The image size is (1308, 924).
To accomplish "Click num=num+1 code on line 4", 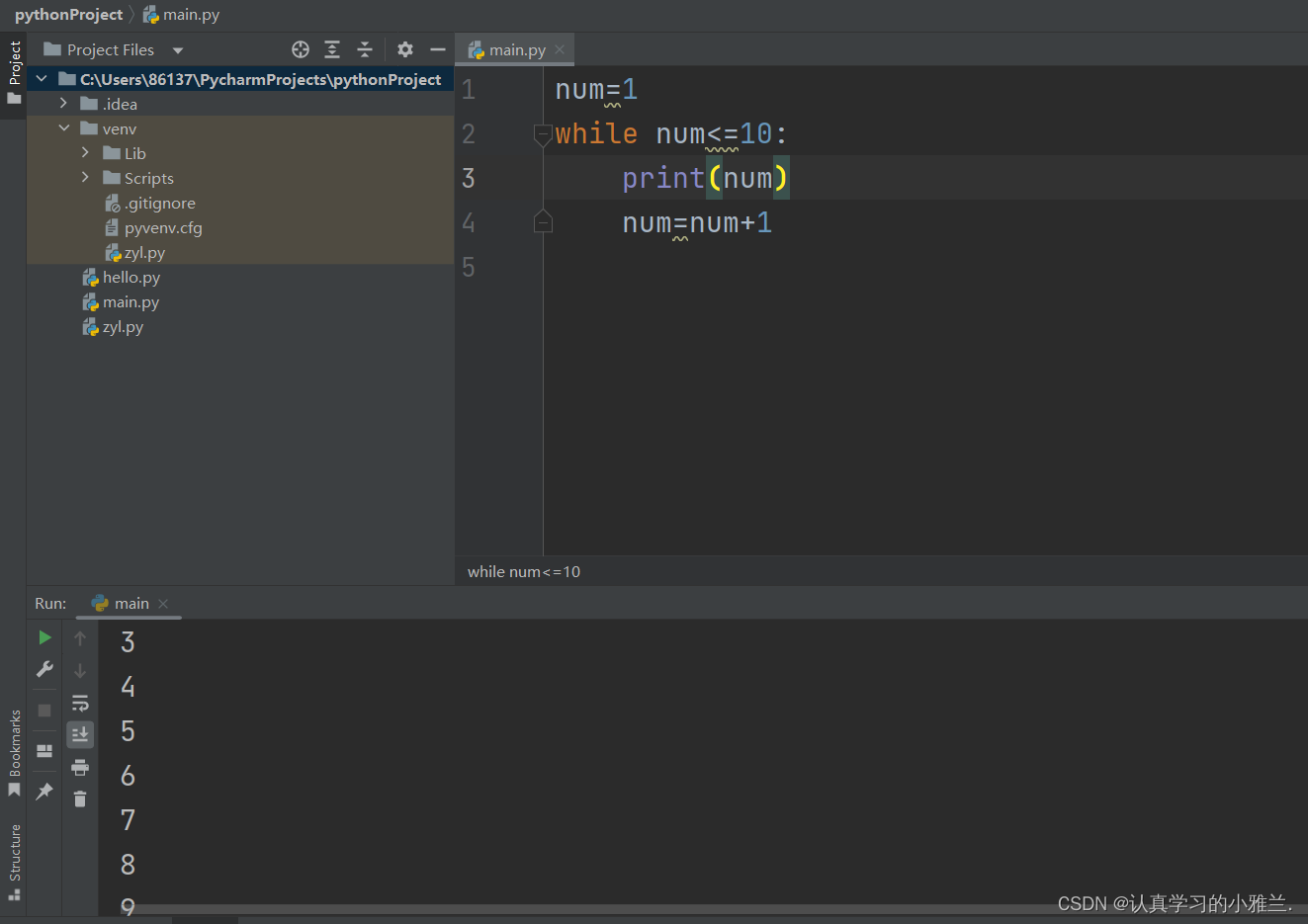I will tap(697, 222).
